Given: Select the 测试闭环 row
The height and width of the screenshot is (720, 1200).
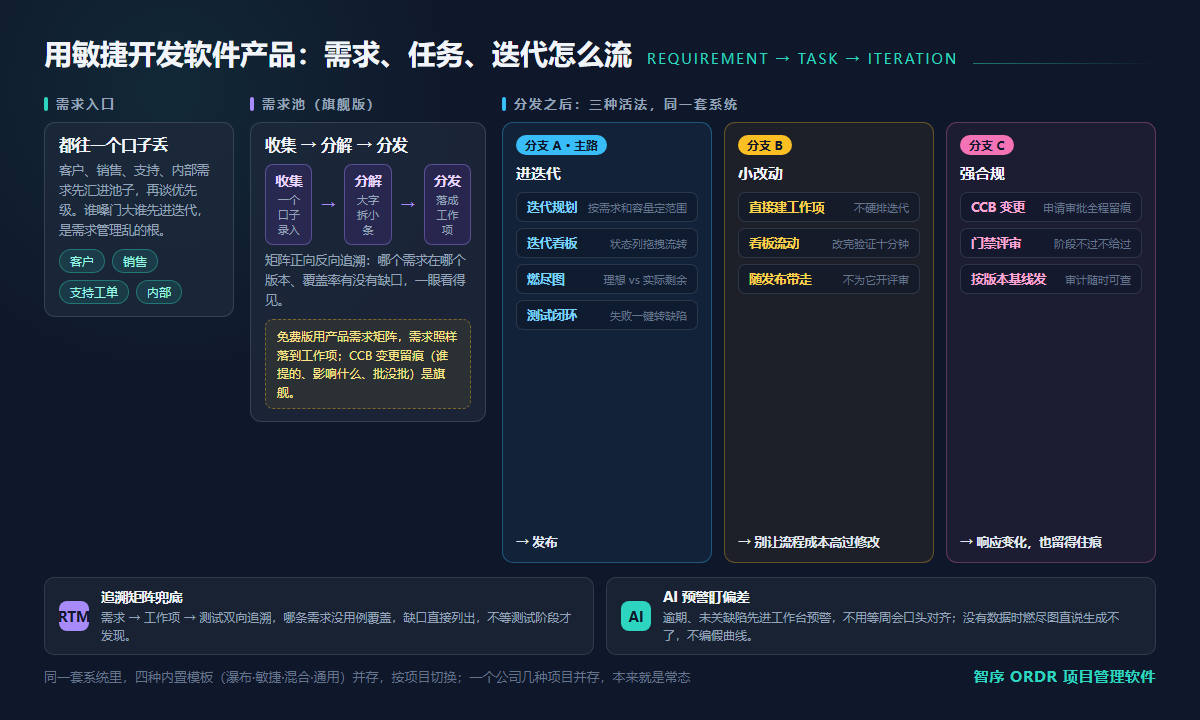Looking at the screenshot, I should (607, 315).
